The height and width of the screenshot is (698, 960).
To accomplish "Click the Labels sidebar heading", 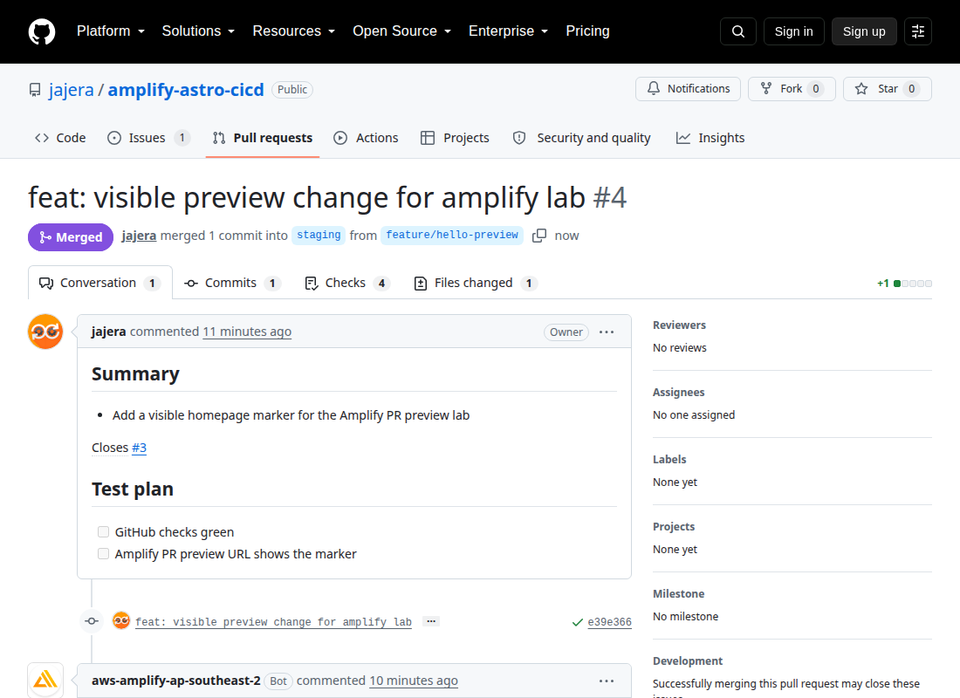I will click(669, 459).
